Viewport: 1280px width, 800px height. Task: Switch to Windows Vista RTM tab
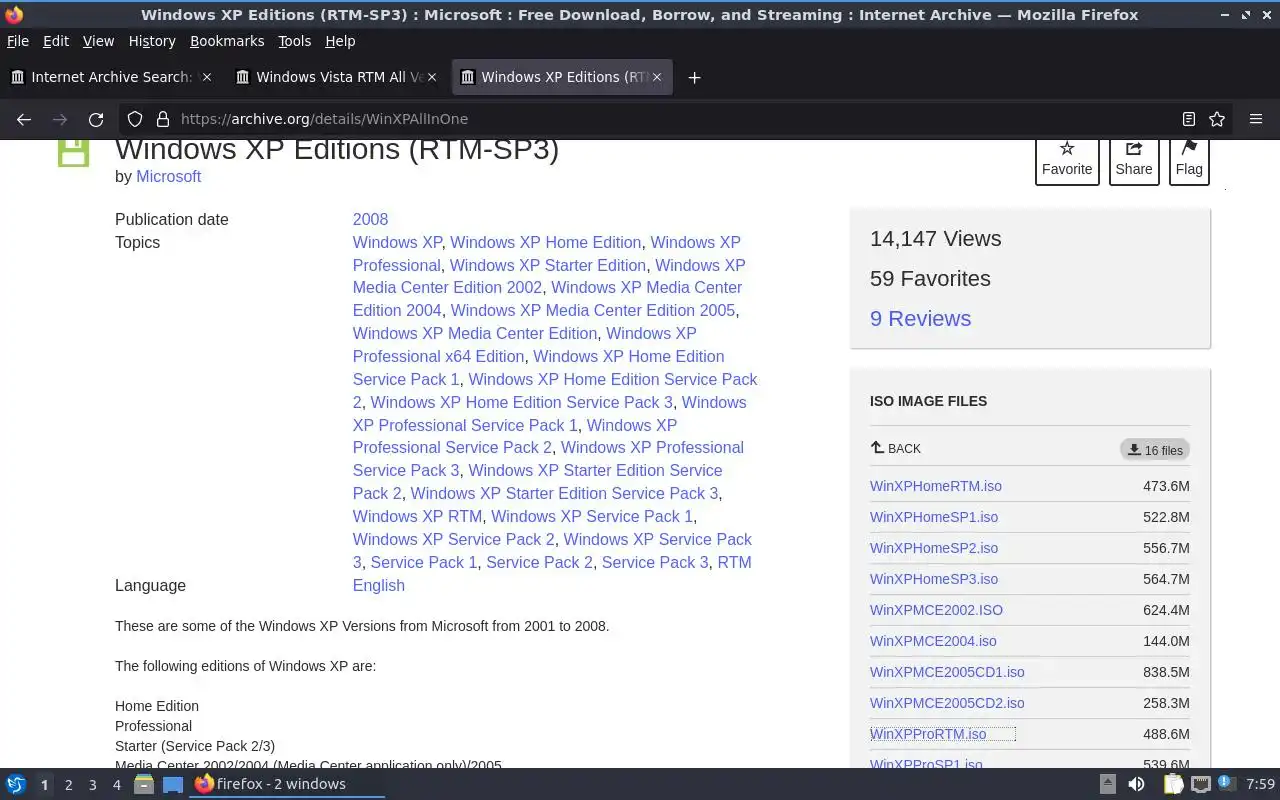(x=338, y=77)
